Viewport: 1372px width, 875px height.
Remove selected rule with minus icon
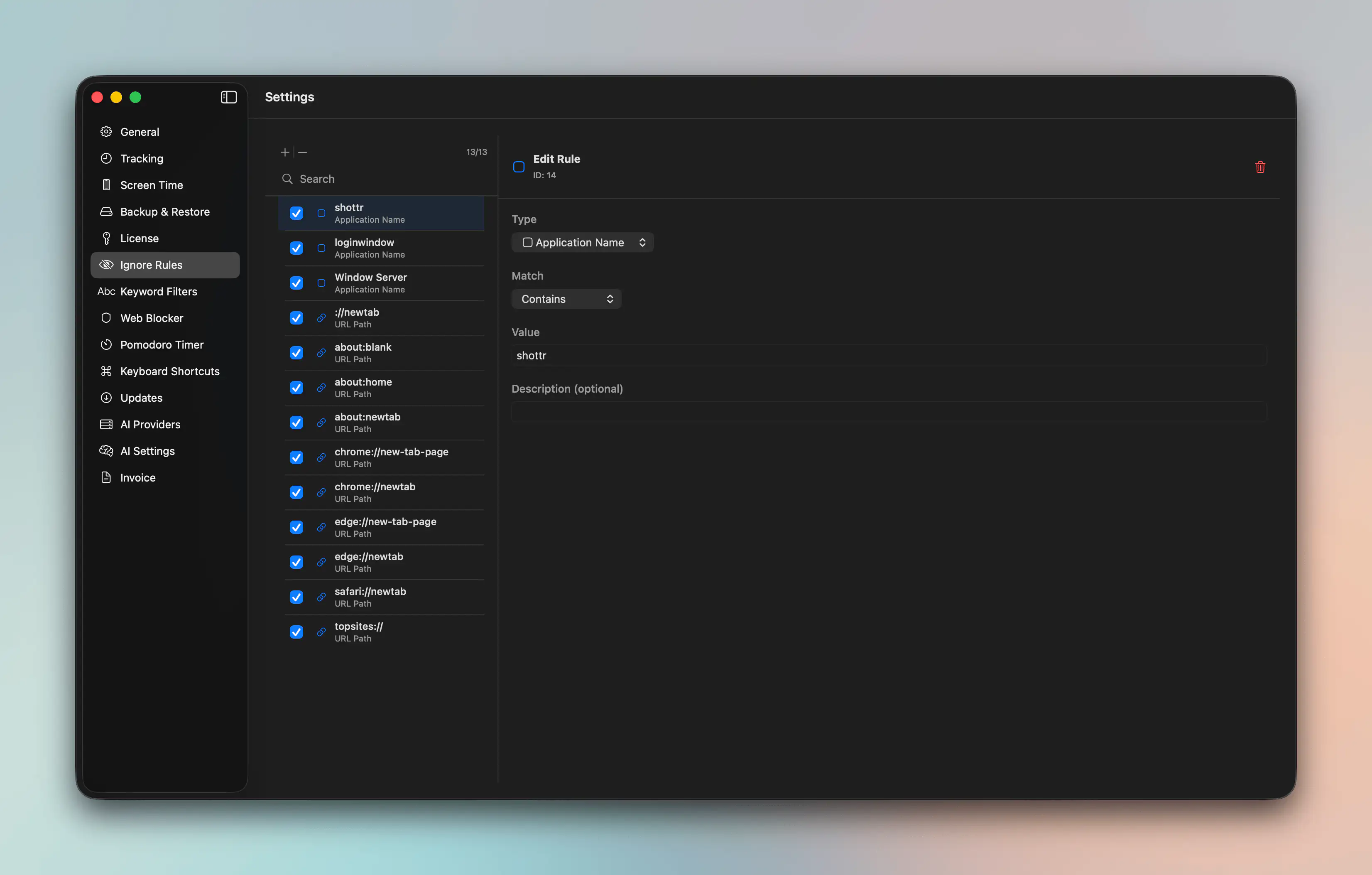point(303,152)
